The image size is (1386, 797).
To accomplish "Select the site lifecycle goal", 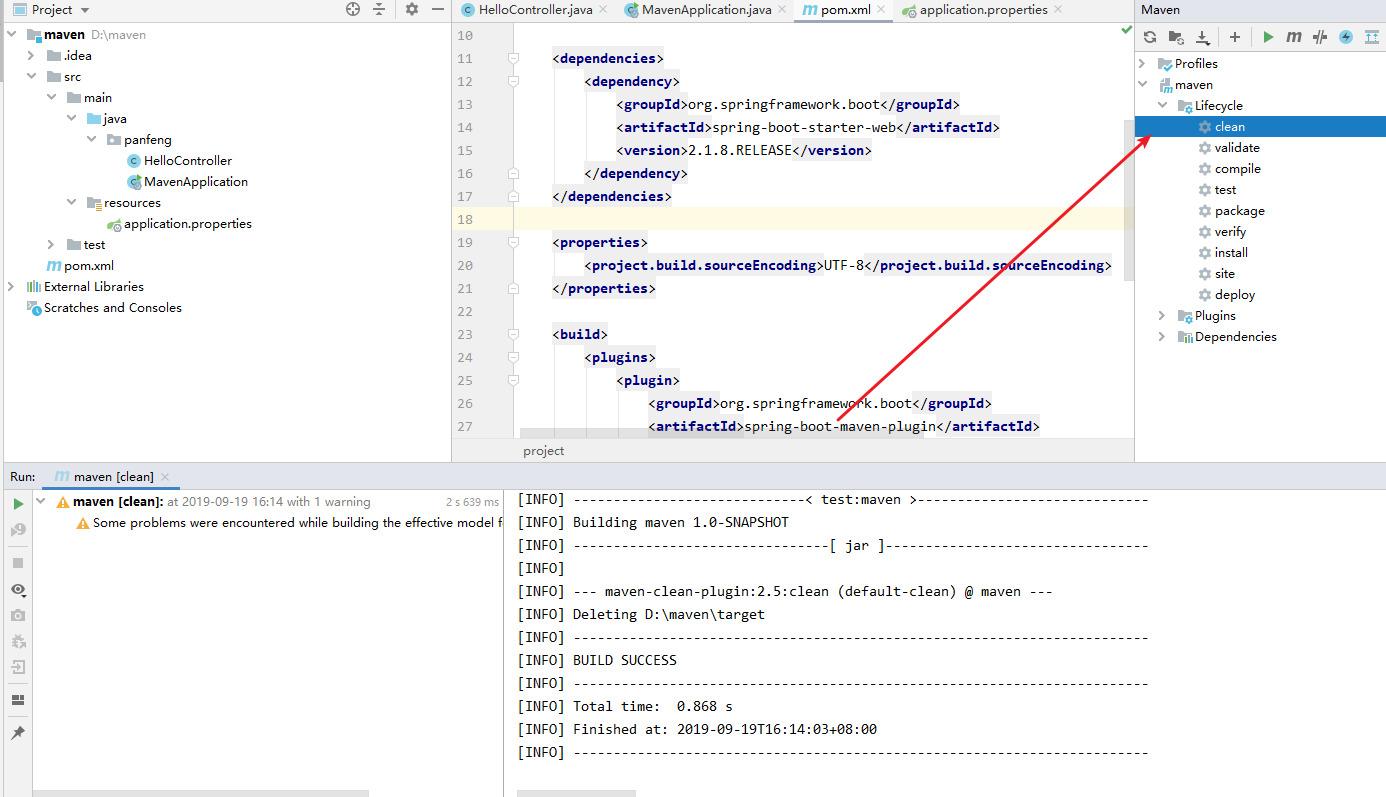I will pyautogui.click(x=1224, y=274).
